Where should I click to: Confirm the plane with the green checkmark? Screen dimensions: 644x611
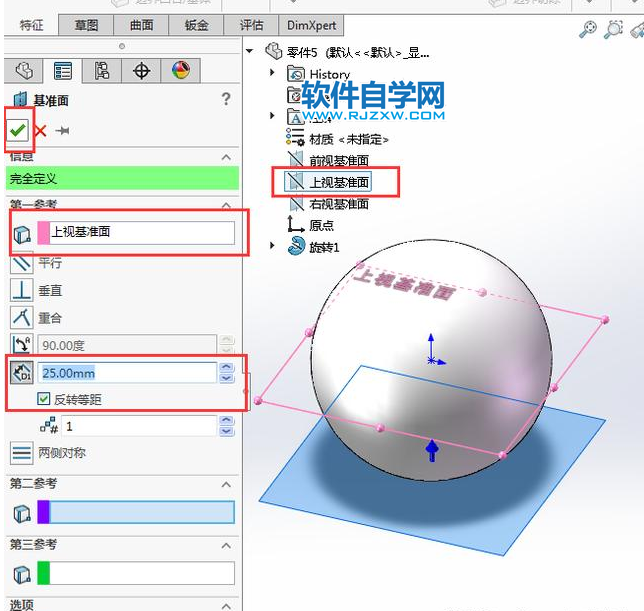pos(18,131)
